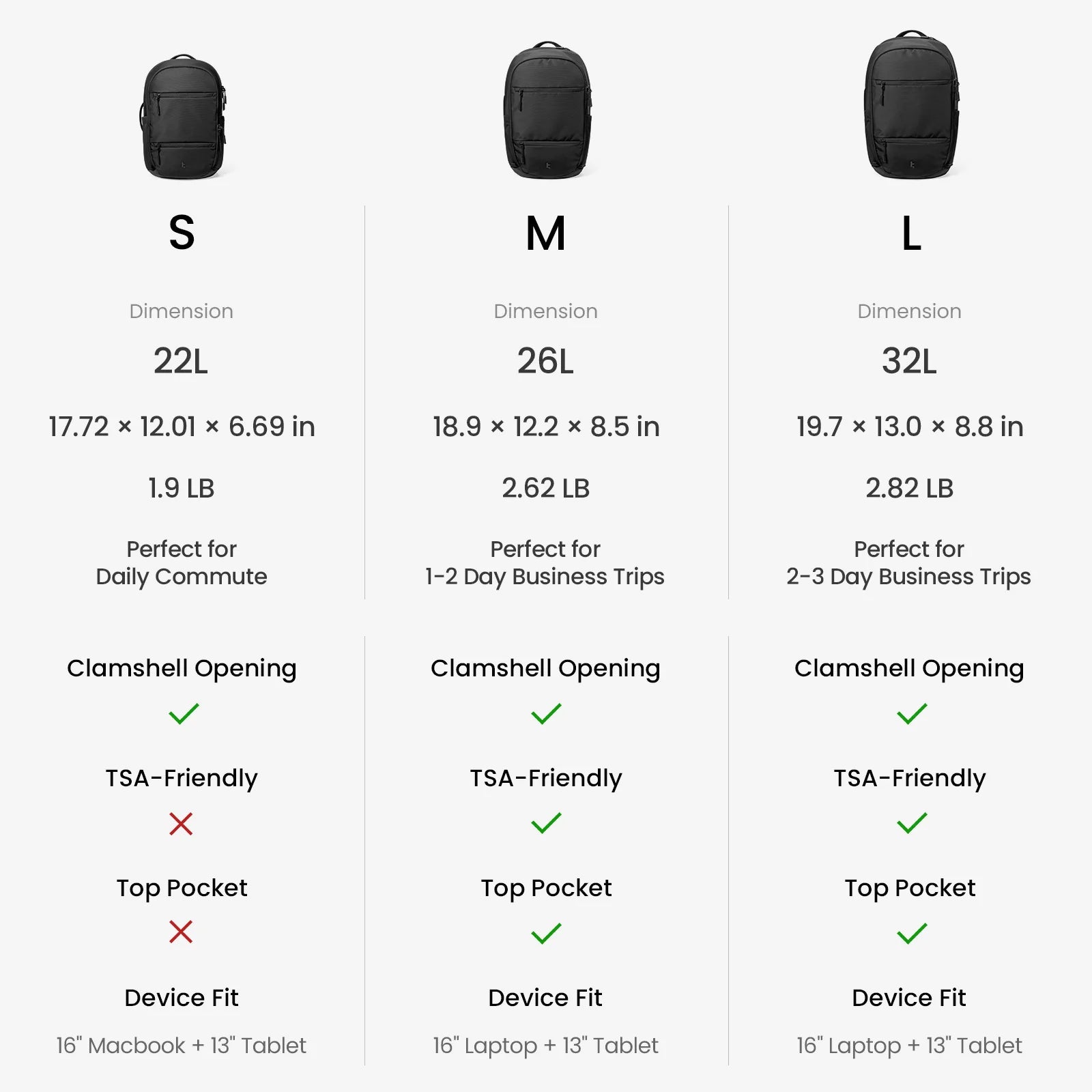This screenshot has height=1092, width=1092.
Task: Click the red X under S Top Pocket
Action: (x=181, y=932)
